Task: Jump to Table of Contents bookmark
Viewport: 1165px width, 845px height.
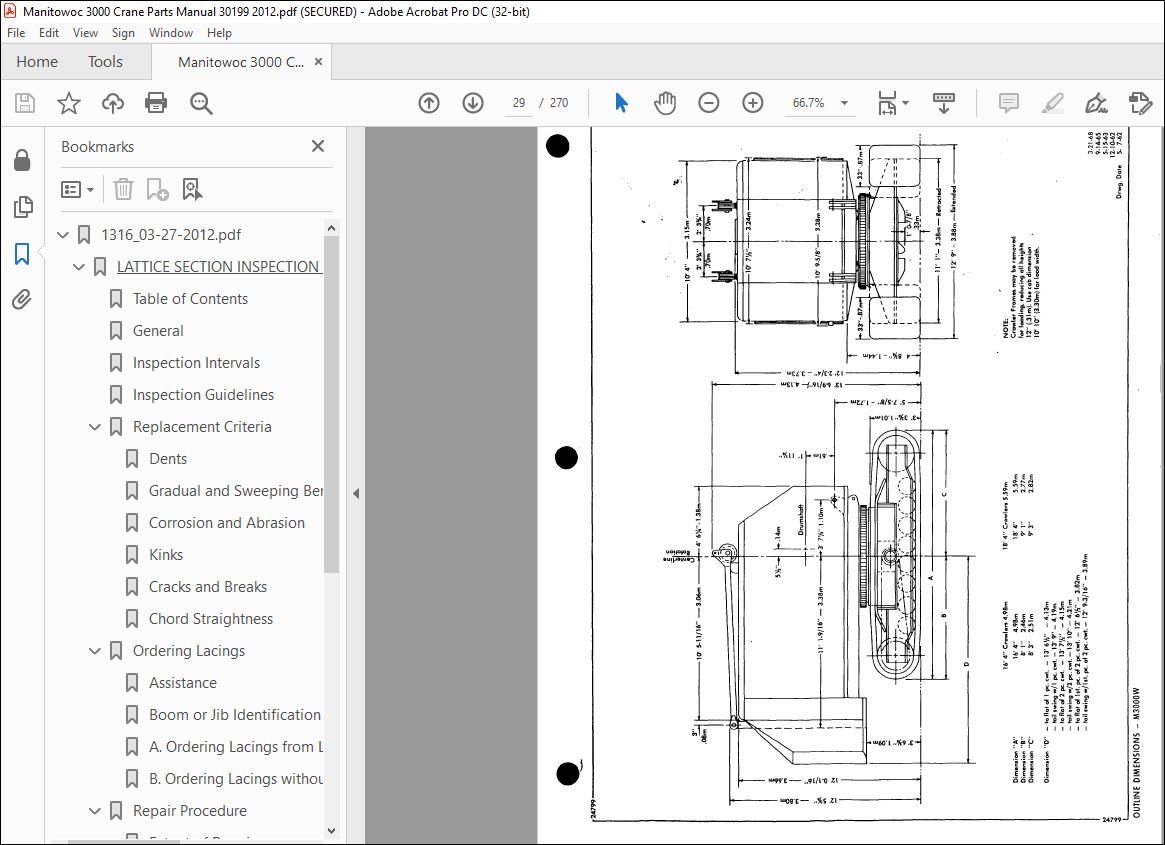Action: tap(190, 299)
